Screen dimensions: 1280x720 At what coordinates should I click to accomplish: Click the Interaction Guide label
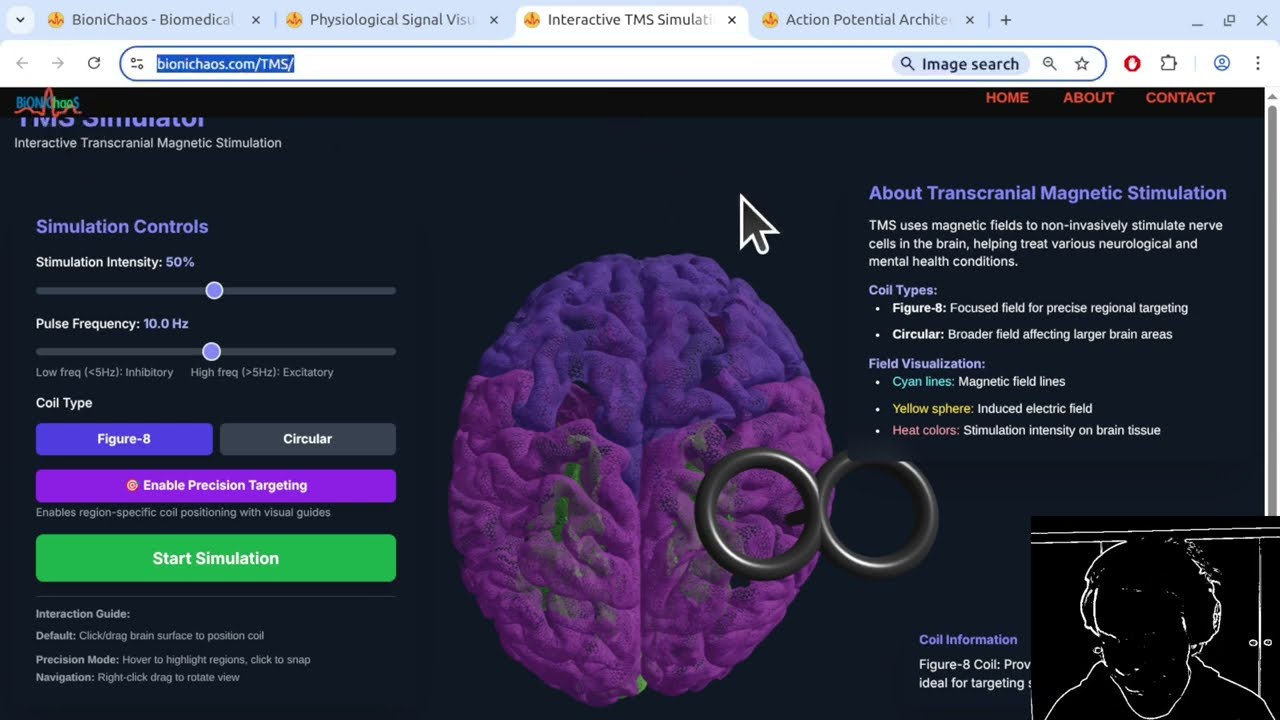point(83,614)
